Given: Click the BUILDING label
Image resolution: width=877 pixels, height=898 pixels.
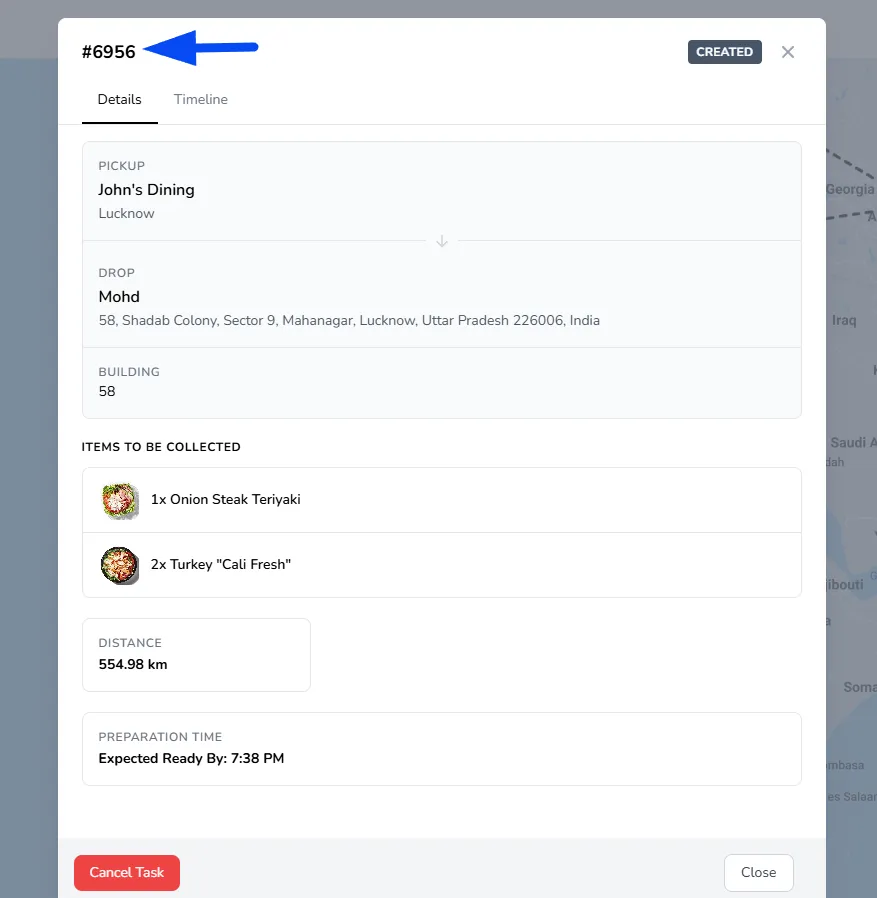Looking at the screenshot, I should 129,372.
